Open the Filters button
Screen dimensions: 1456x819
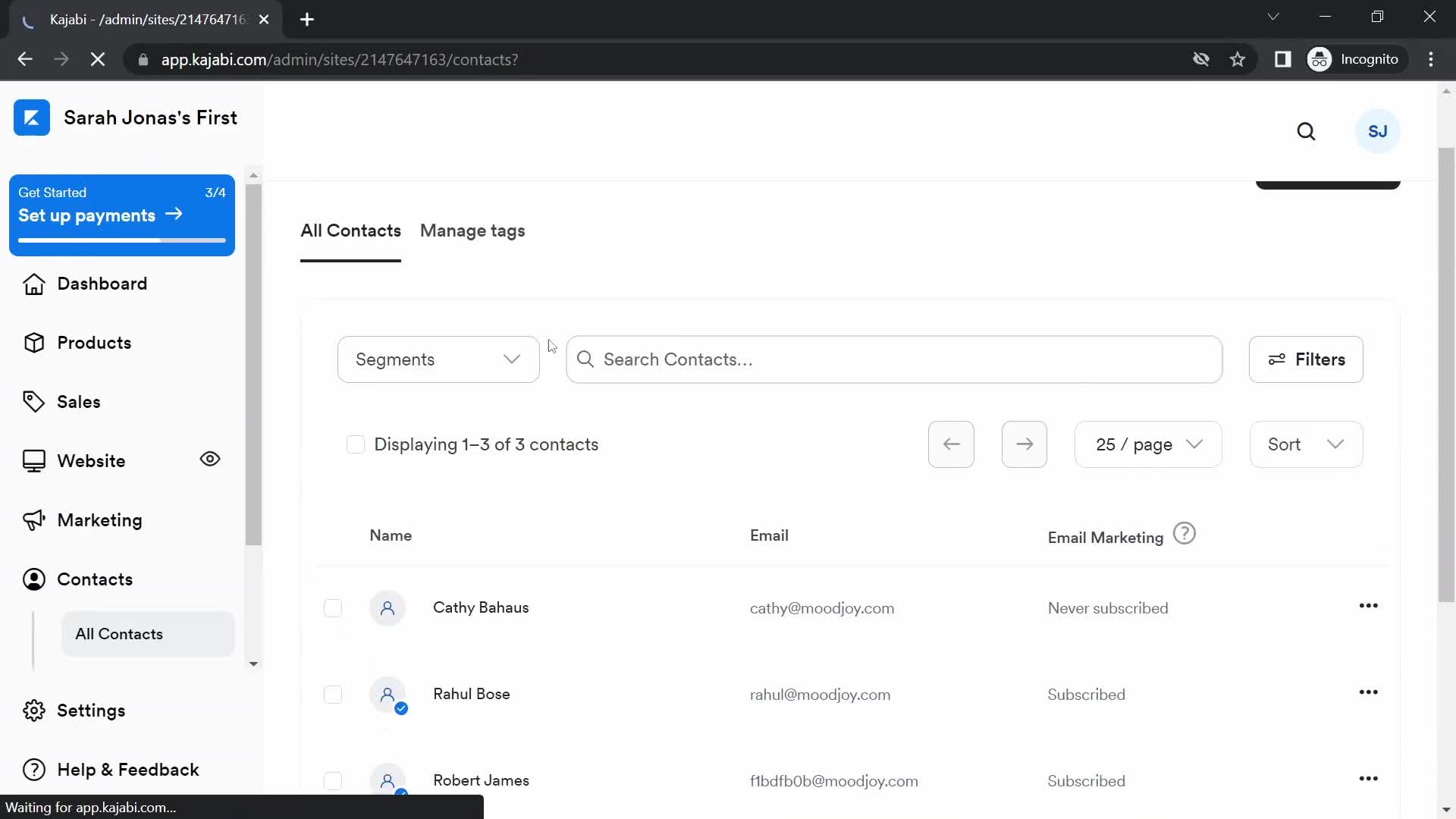(x=1306, y=359)
